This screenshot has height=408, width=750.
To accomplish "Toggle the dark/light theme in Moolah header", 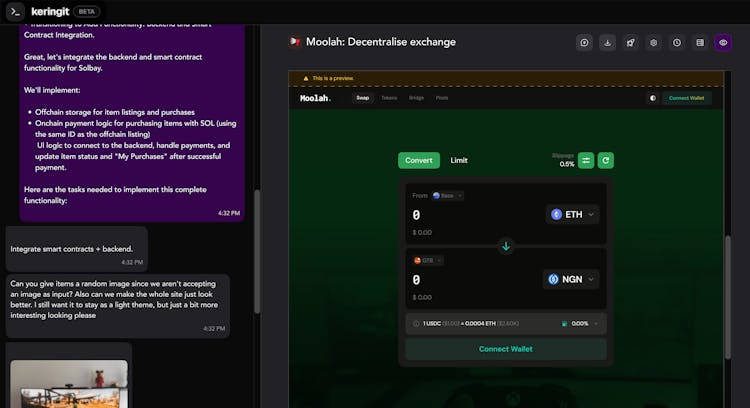I will point(652,98).
